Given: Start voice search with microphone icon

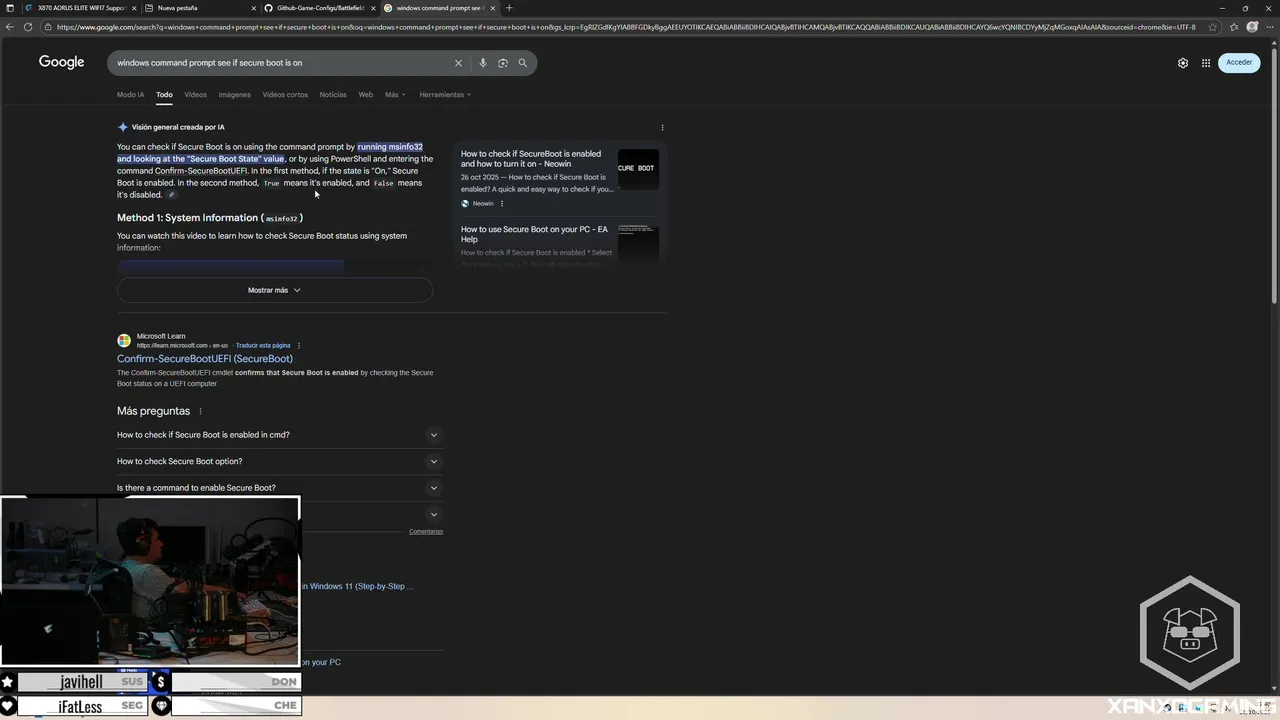Looking at the screenshot, I should pyautogui.click(x=483, y=63).
